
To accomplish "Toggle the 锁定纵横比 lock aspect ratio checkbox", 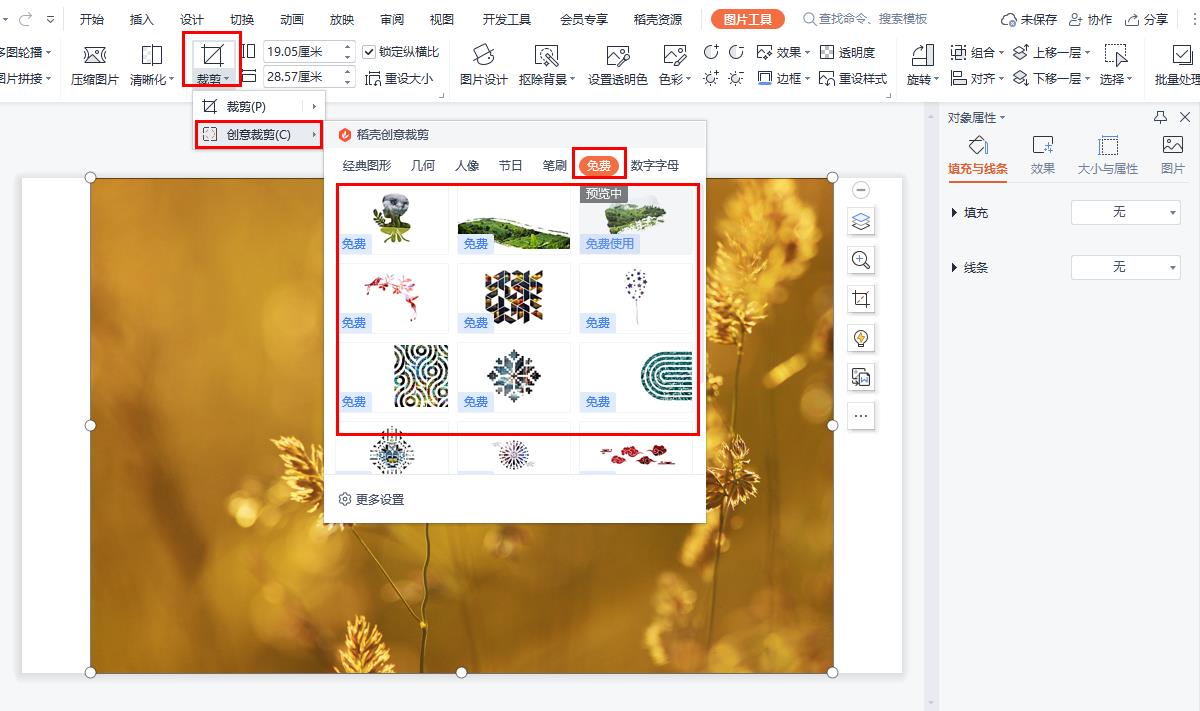I will click(370, 52).
